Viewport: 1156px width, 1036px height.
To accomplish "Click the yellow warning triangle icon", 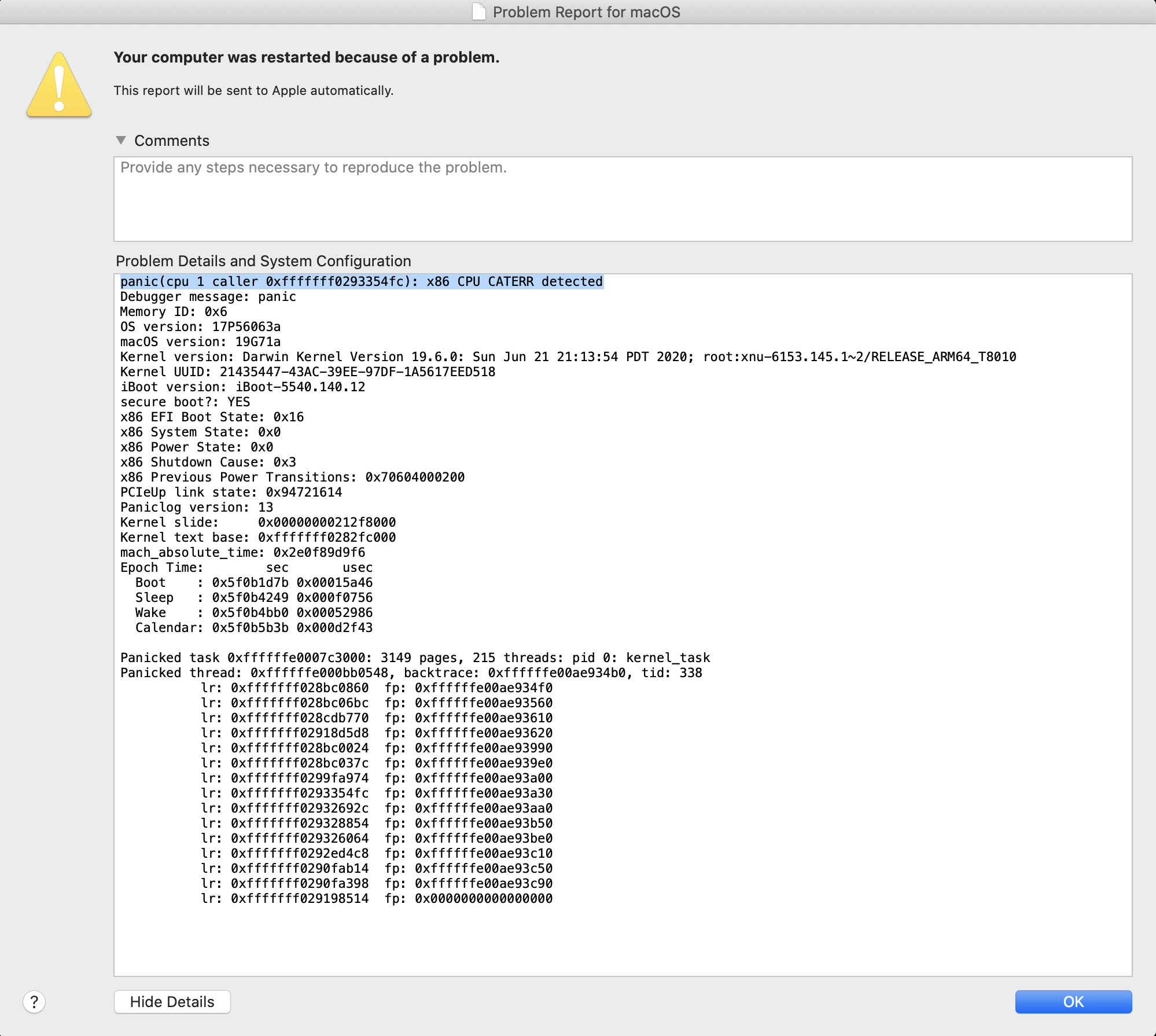I will click(59, 87).
